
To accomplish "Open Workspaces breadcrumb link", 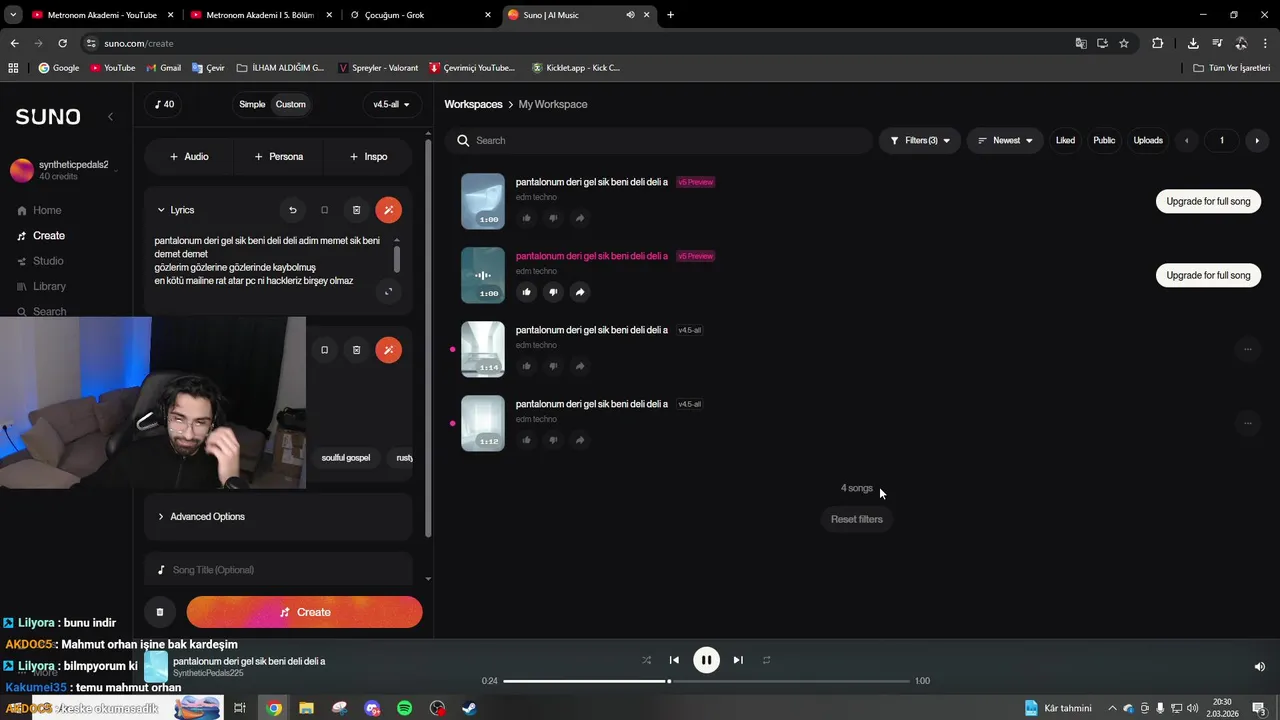I will [473, 104].
